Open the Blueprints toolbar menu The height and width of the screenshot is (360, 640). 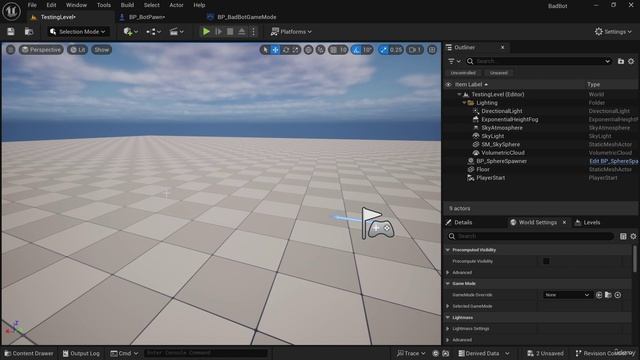(x=153, y=31)
